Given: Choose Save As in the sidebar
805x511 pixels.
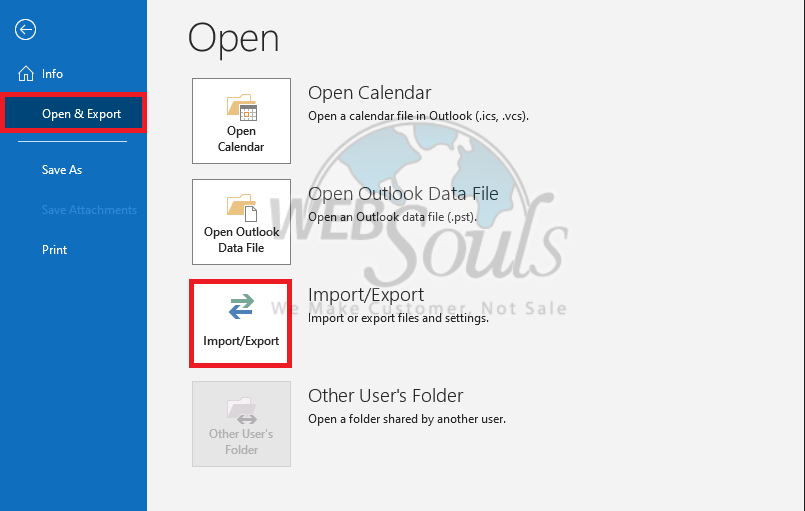Looking at the screenshot, I should pyautogui.click(x=62, y=170).
